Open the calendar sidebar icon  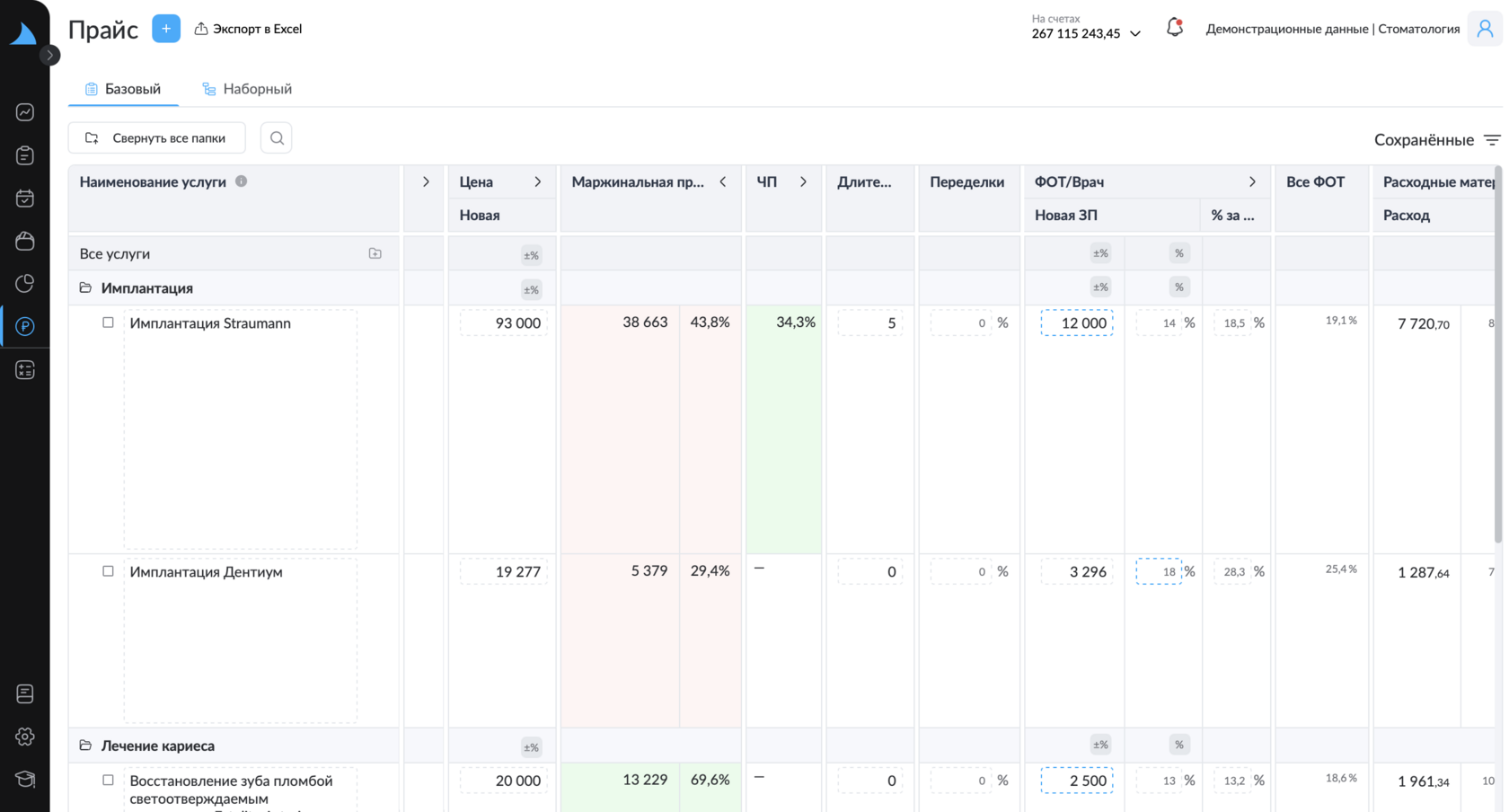[25, 199]
